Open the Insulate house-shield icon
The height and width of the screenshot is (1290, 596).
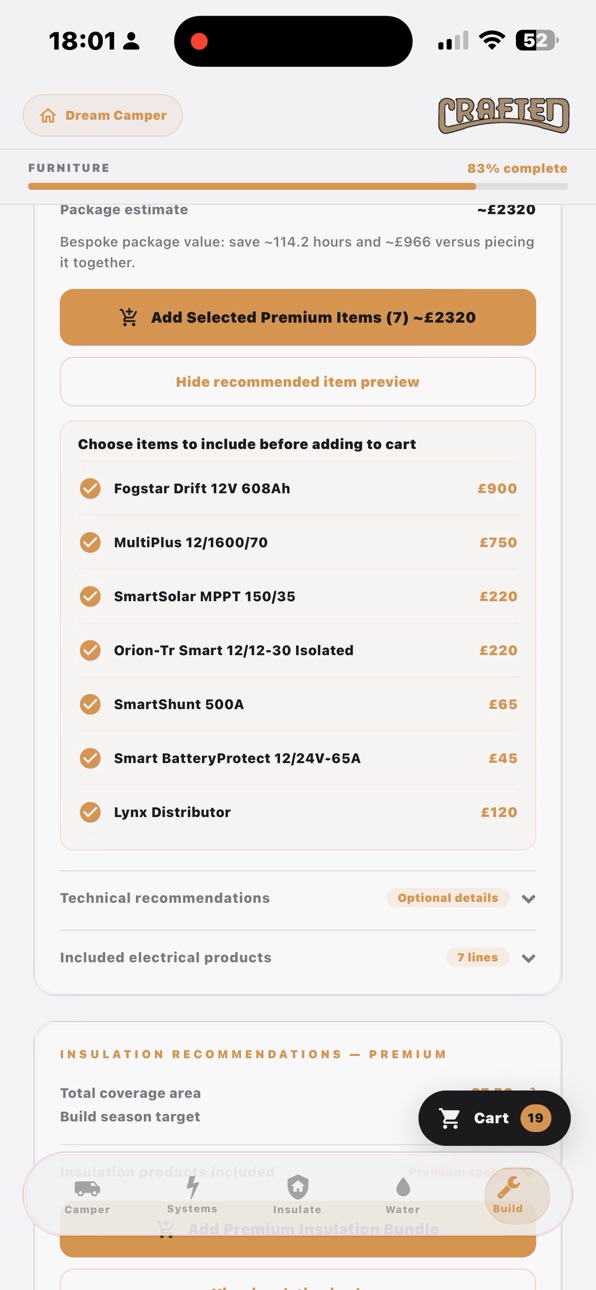click(297, 1187)
